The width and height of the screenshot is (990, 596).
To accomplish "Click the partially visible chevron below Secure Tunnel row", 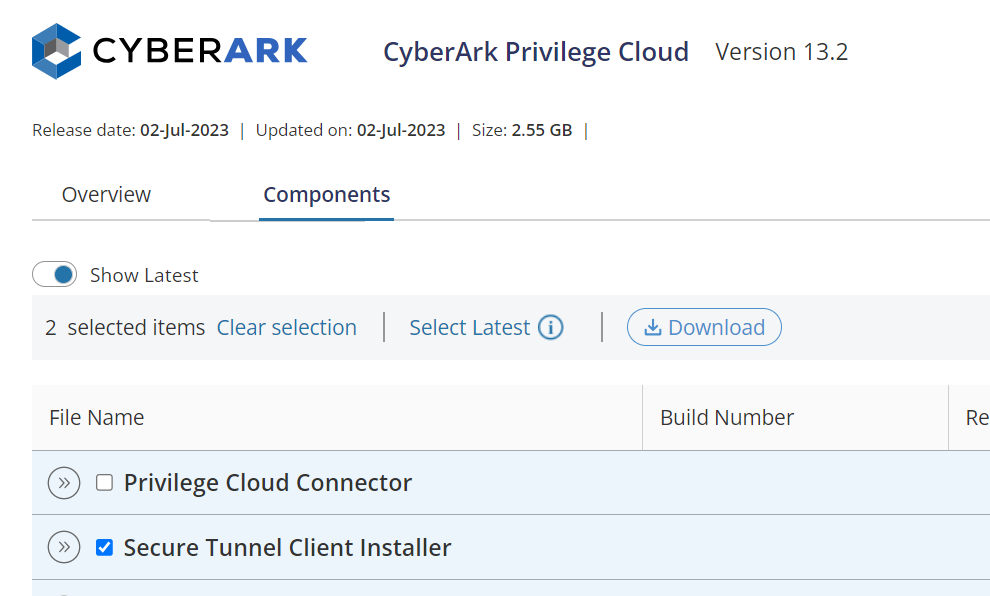I will [64, 592].
